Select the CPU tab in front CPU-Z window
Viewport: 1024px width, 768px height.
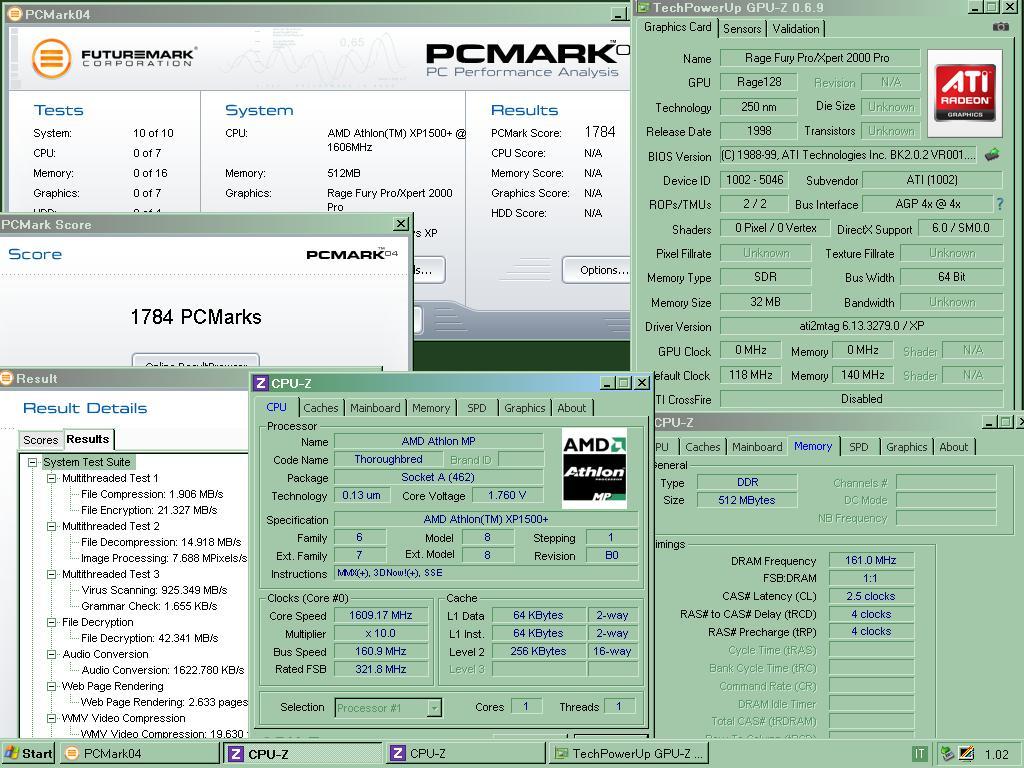(276, 407)
